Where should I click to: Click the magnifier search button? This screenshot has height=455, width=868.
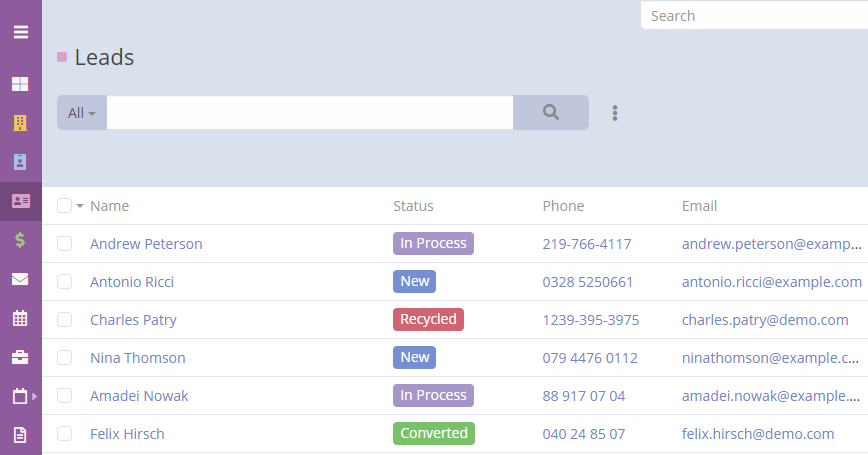click(x=551, y=112)
